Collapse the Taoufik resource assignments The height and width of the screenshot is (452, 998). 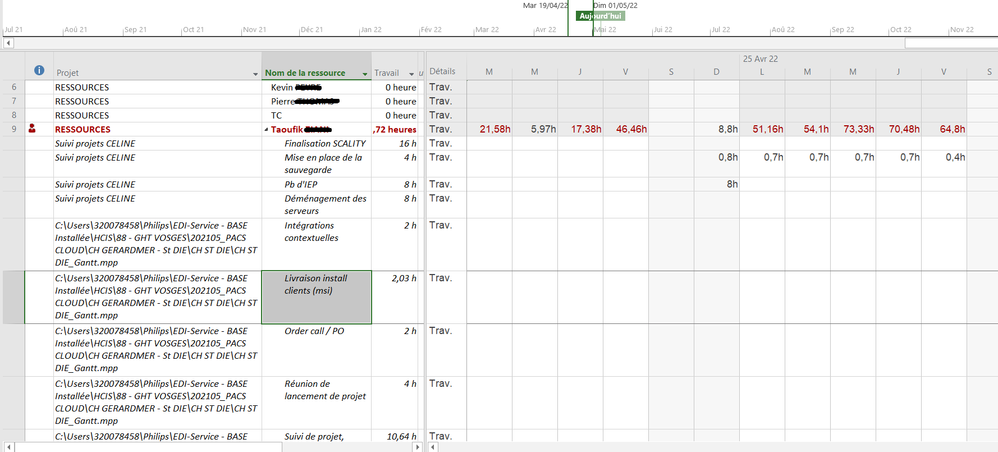click(x=267, y=129)
